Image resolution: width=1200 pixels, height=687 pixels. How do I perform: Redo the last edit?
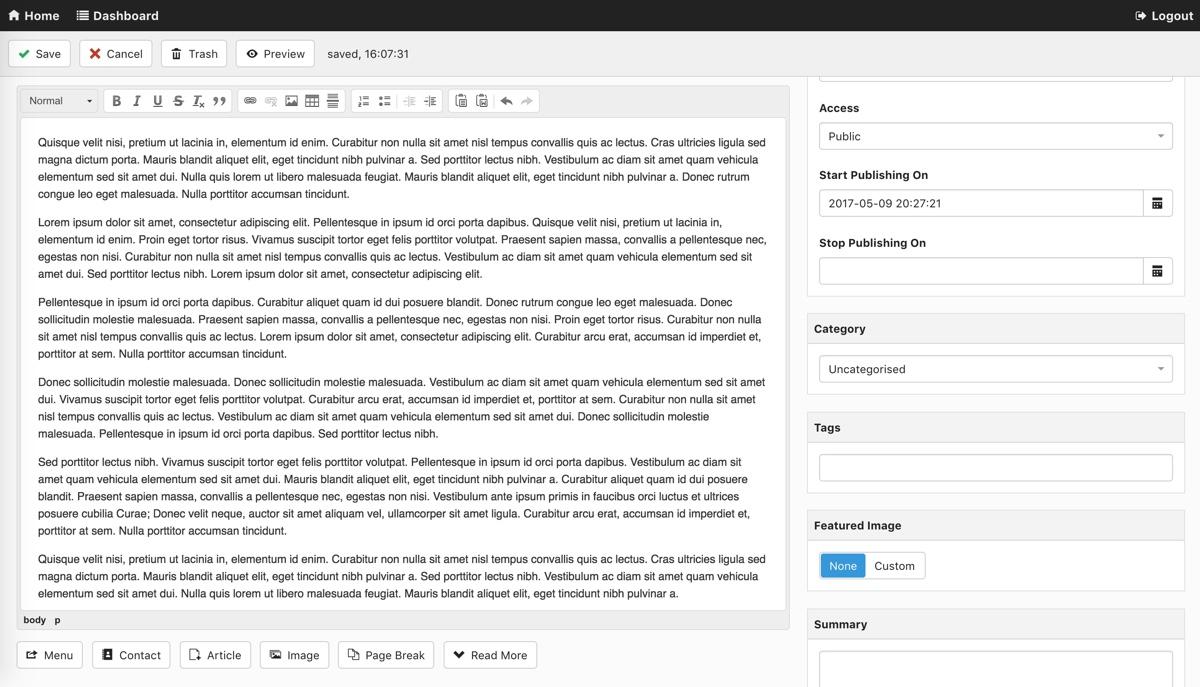coord(527,101)
